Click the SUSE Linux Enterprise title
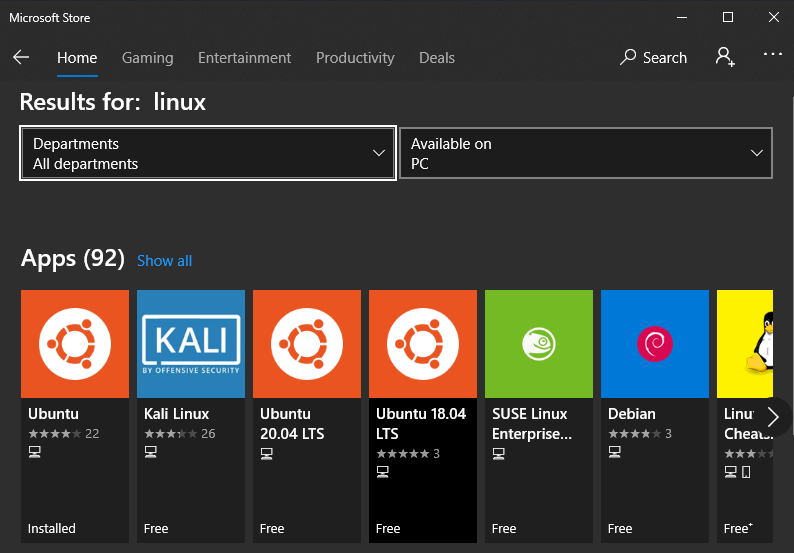Viewport: 794px width, 553px height. coord(532,424)
